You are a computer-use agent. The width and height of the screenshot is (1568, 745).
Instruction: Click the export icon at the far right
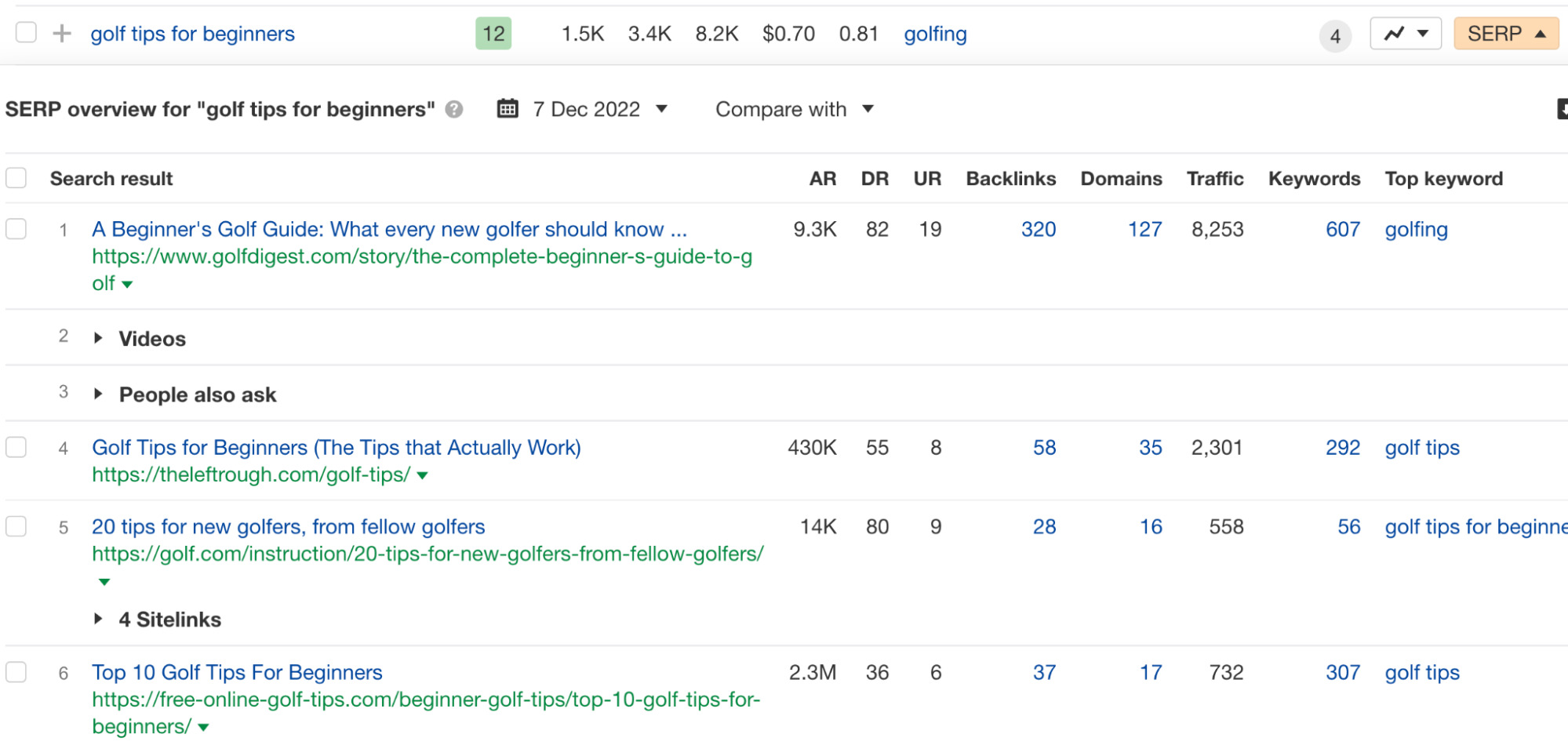tap(1563, 108)
